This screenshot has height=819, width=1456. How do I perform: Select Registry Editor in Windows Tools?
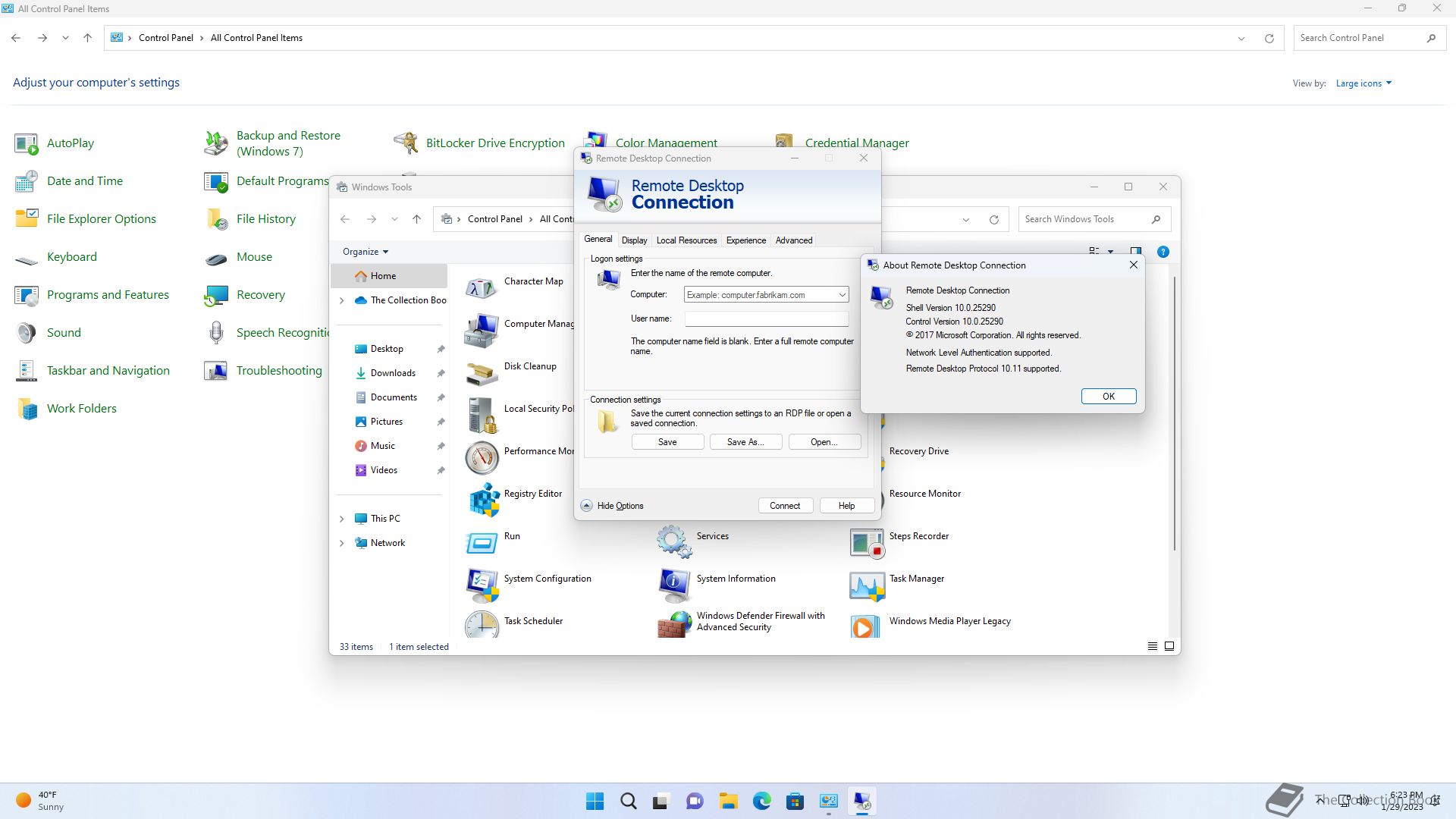[x=532, y=494]
